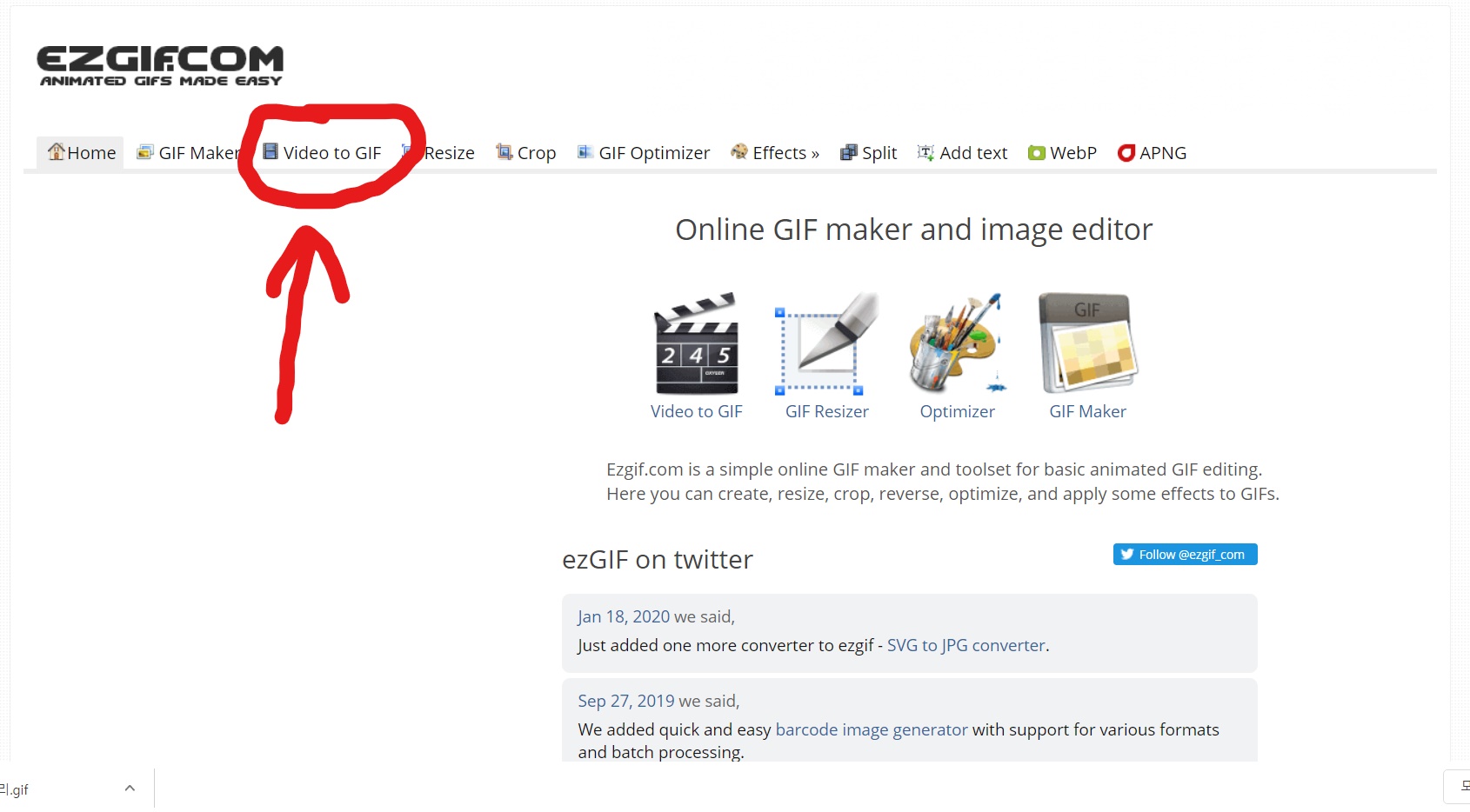This screenshot has height=812, width=1470.
Task: Open the Add text menu item
Action: [963, 153]
